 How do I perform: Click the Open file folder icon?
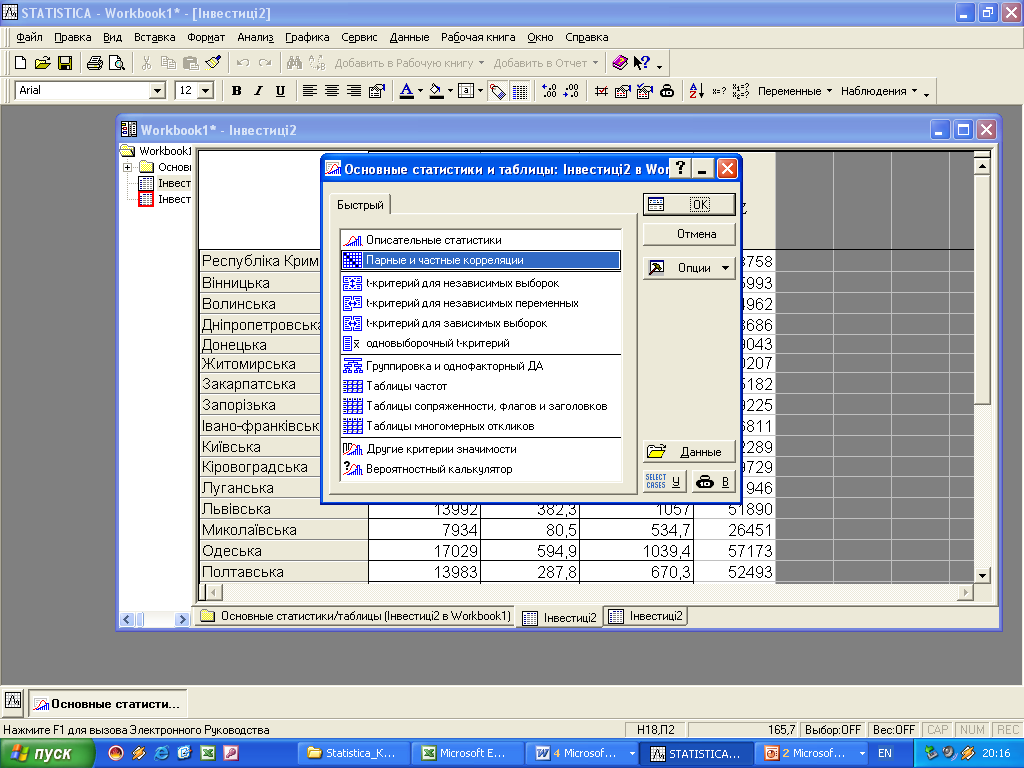pyautogui.click(x=42, y=63)
